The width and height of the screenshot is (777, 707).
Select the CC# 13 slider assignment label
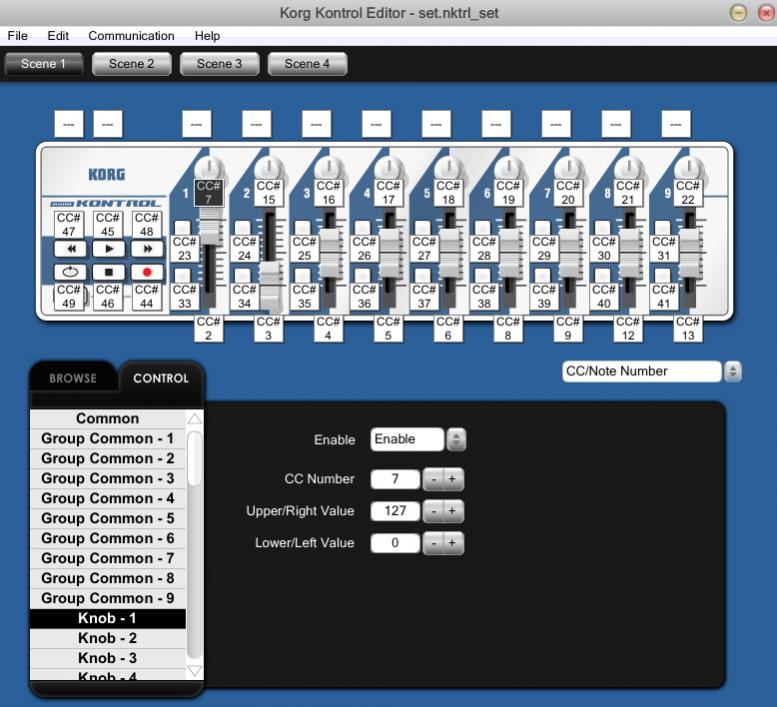coord(688,328)
